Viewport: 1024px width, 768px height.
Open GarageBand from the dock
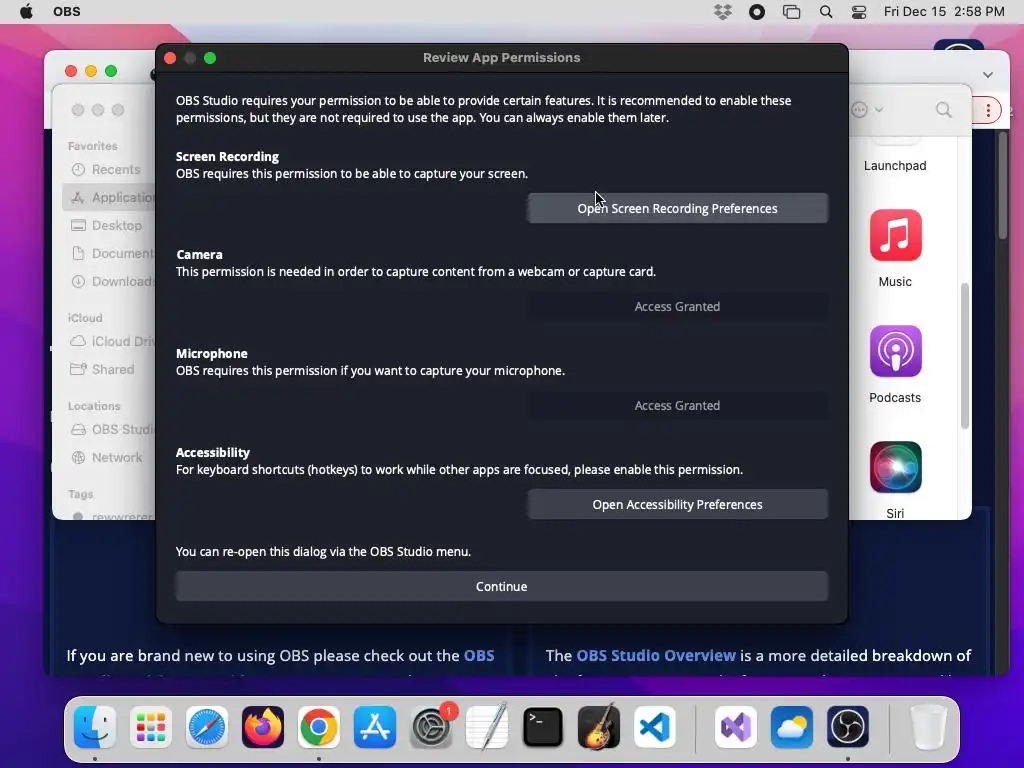(x=599, y=727)
